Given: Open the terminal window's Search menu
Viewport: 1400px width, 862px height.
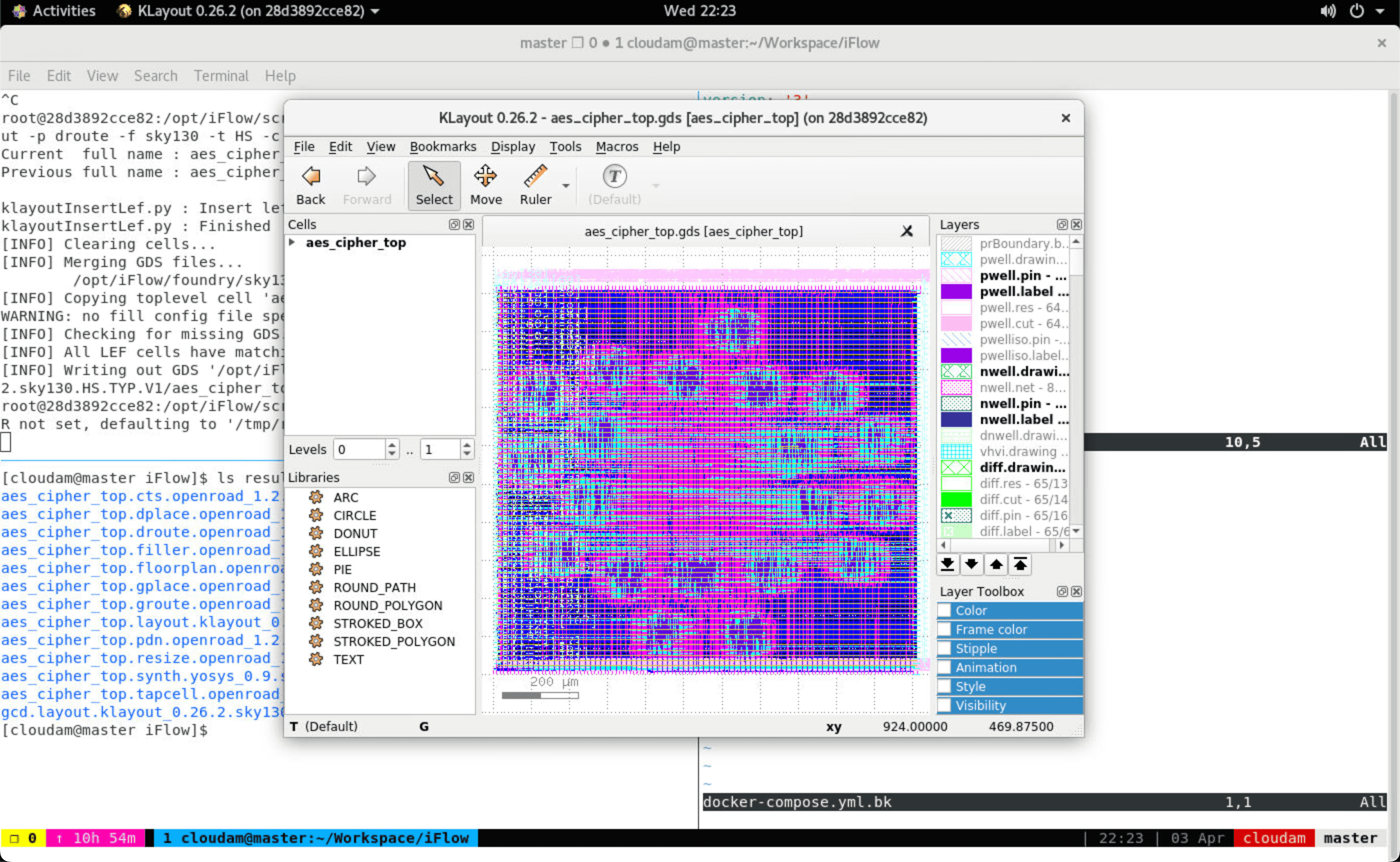Looking at the screenshot, I should [x=155, y=76].
